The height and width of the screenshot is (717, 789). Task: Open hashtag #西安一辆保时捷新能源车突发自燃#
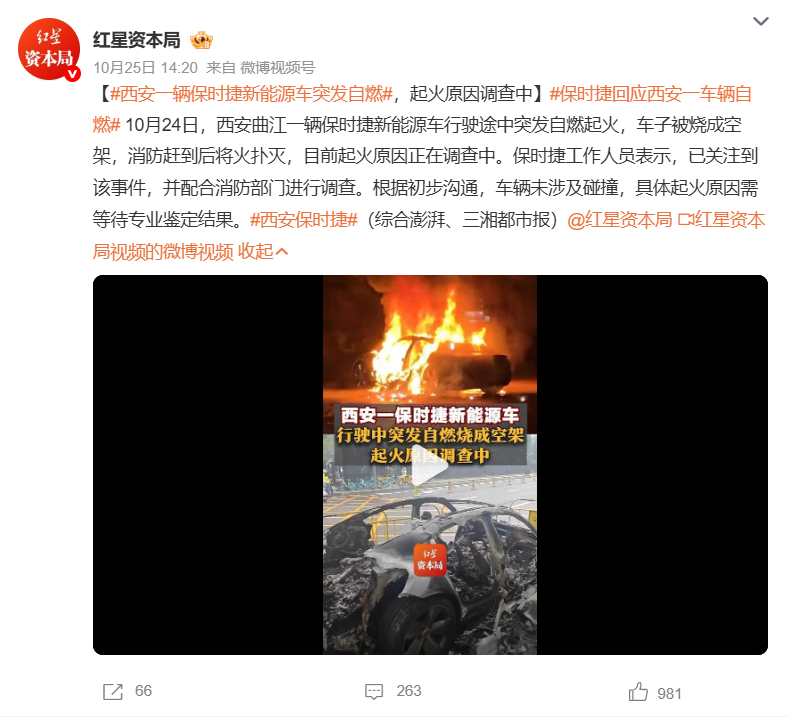pos(251,94)
